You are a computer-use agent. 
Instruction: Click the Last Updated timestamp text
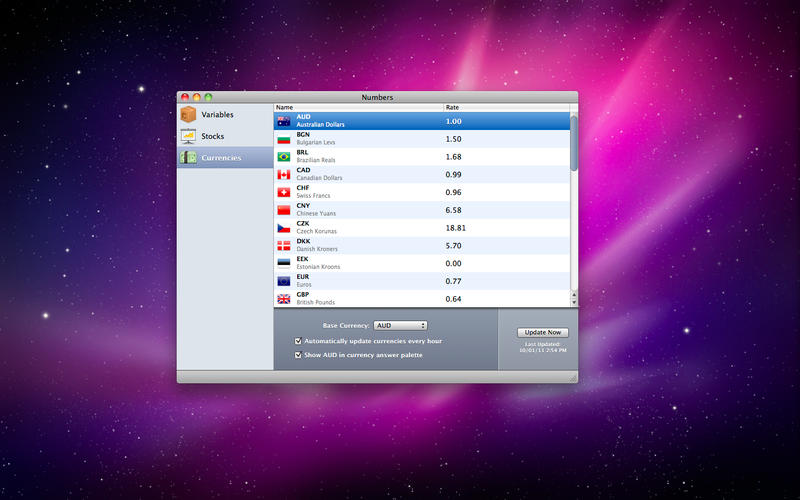(x=543, y=347)
